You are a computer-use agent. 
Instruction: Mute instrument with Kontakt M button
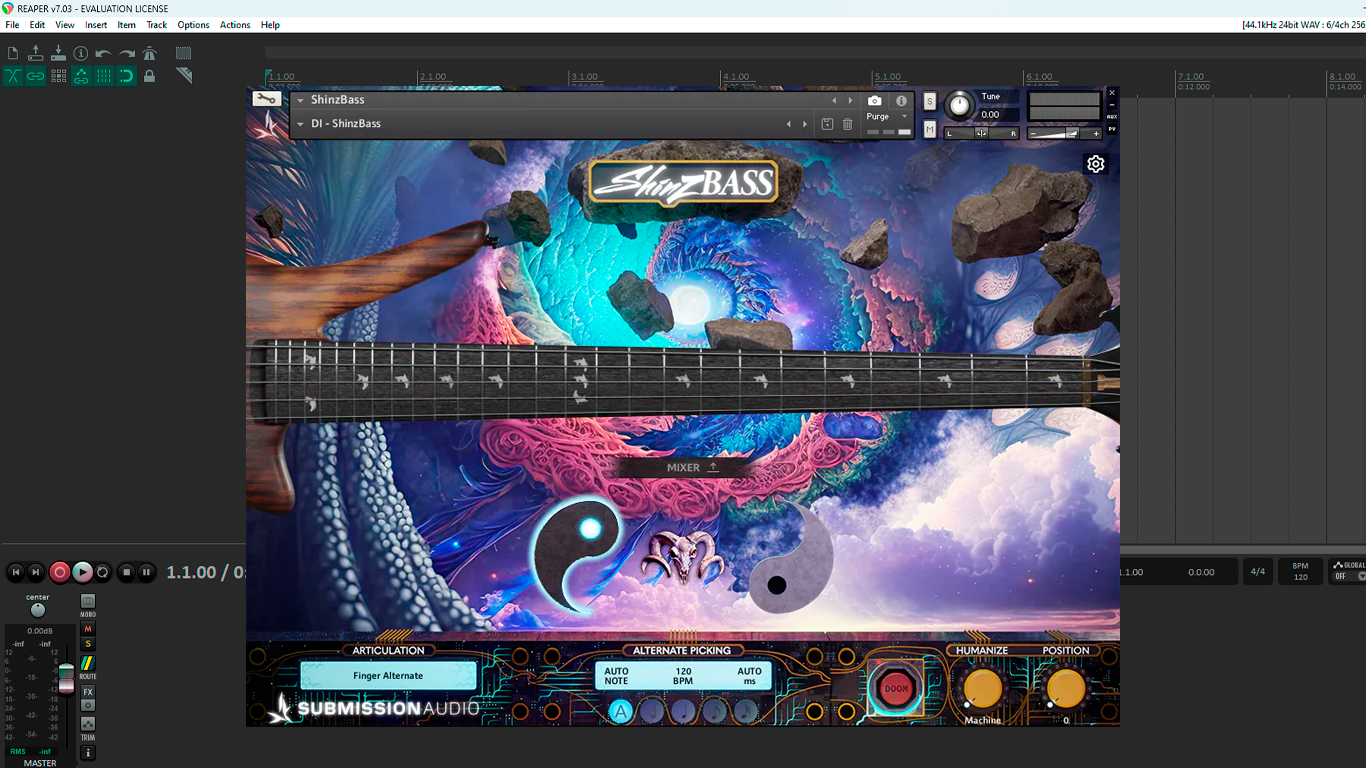pyautogui.click(x=930, y=129)
